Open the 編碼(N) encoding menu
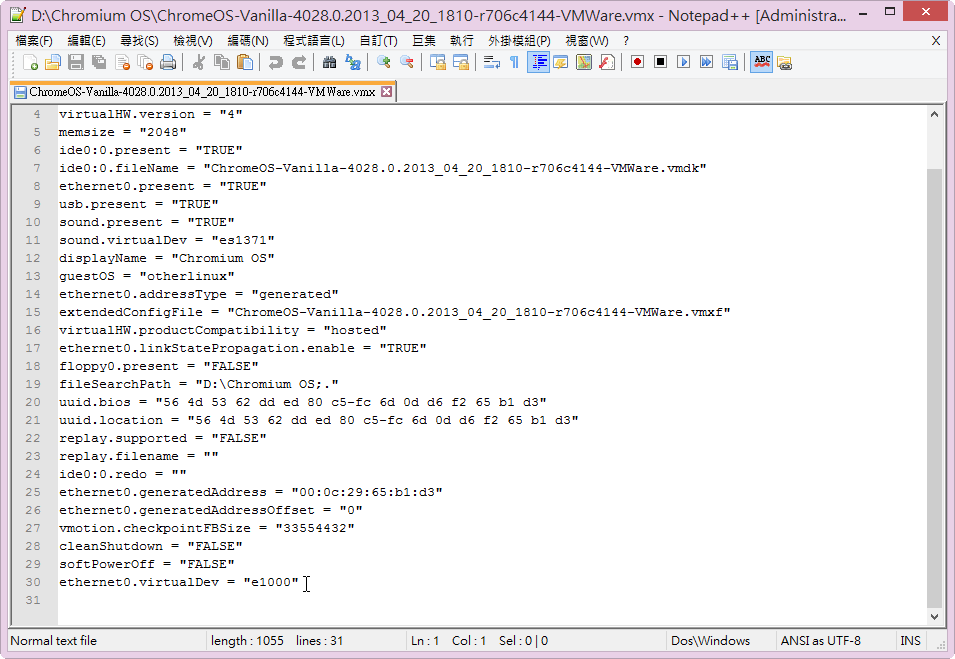 tap(247, 41)
